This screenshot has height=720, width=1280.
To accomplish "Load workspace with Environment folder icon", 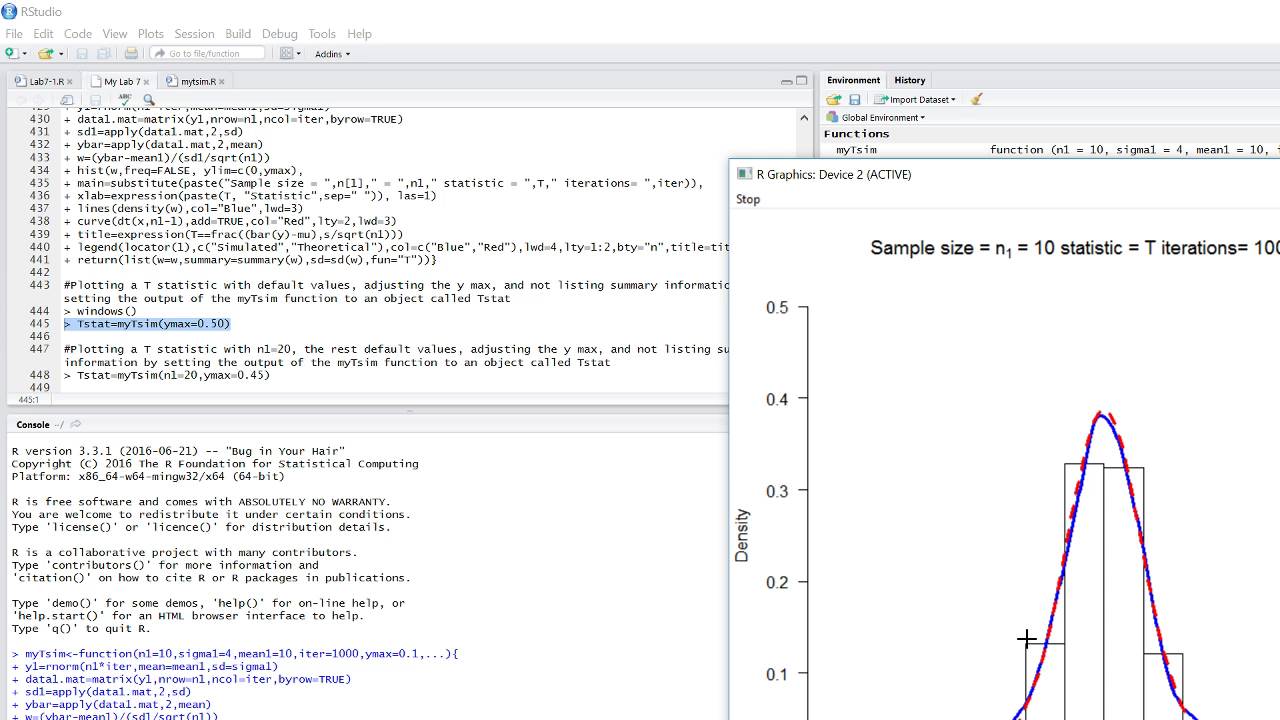I will 833,99.
